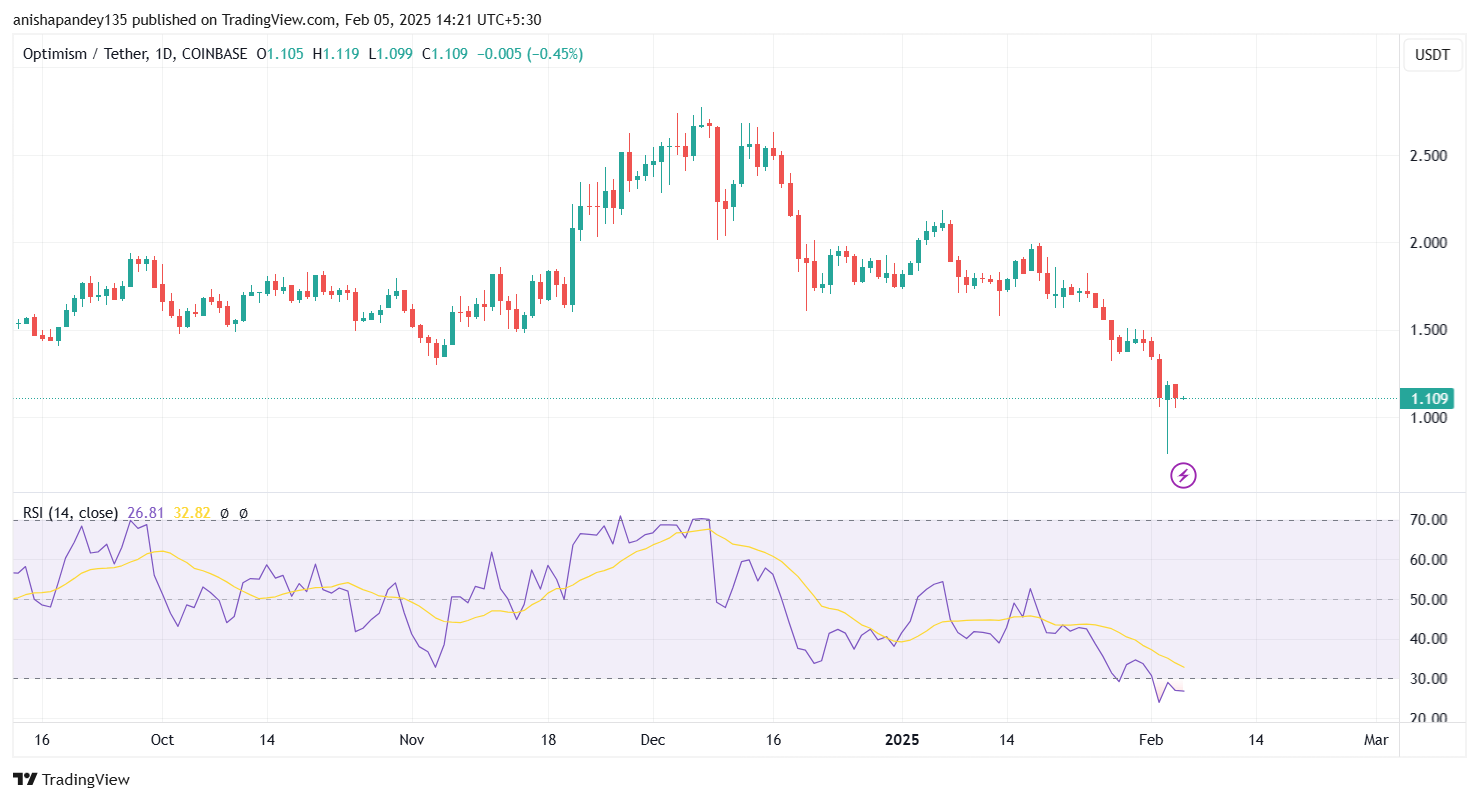Click the COINBASE exchange label
Image resolution: width=1479 pixels, height=801 pixels.
(213, 54)
